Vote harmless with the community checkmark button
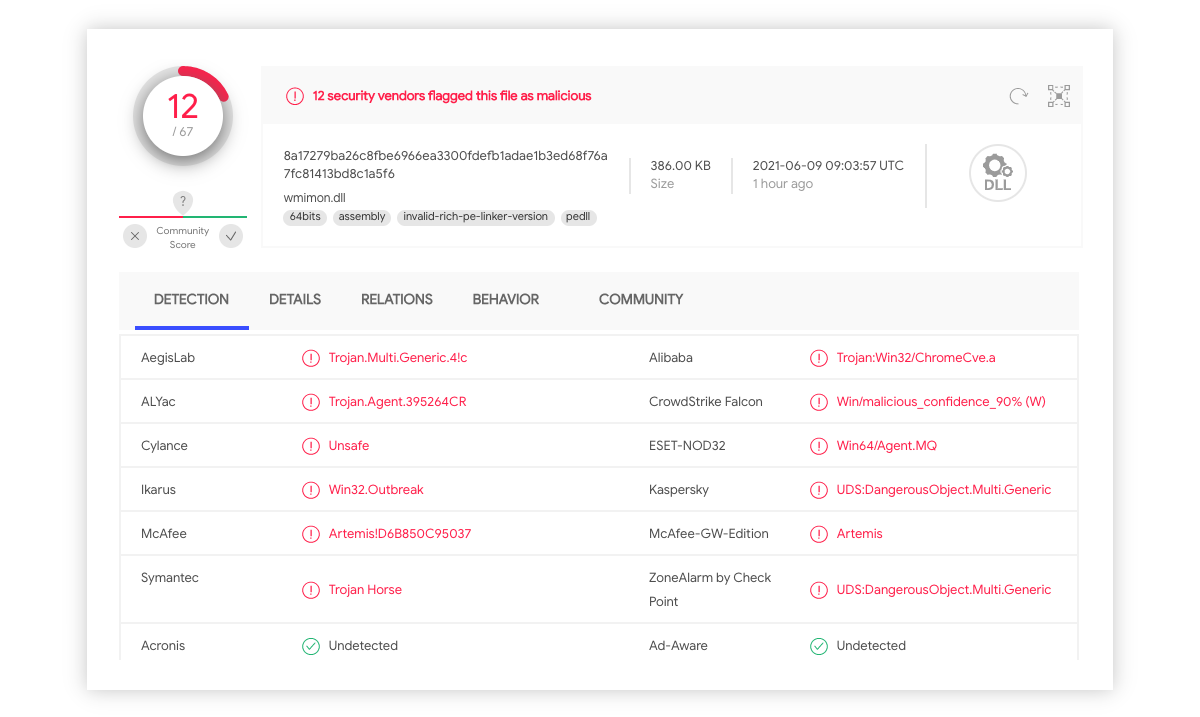 [231, 236]
